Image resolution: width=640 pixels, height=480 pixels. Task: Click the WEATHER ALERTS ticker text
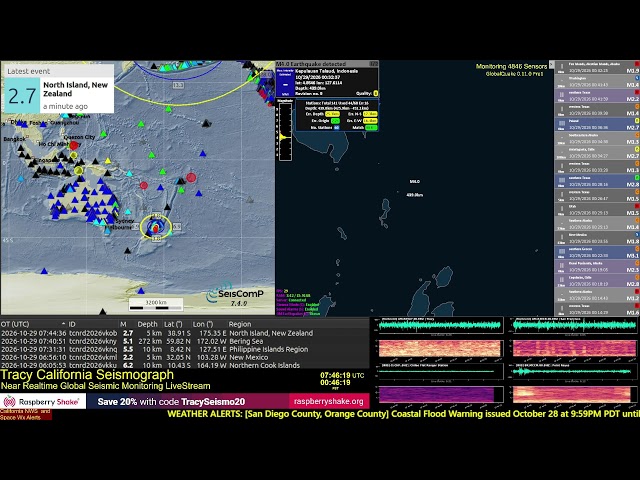(x=404, y=414)
